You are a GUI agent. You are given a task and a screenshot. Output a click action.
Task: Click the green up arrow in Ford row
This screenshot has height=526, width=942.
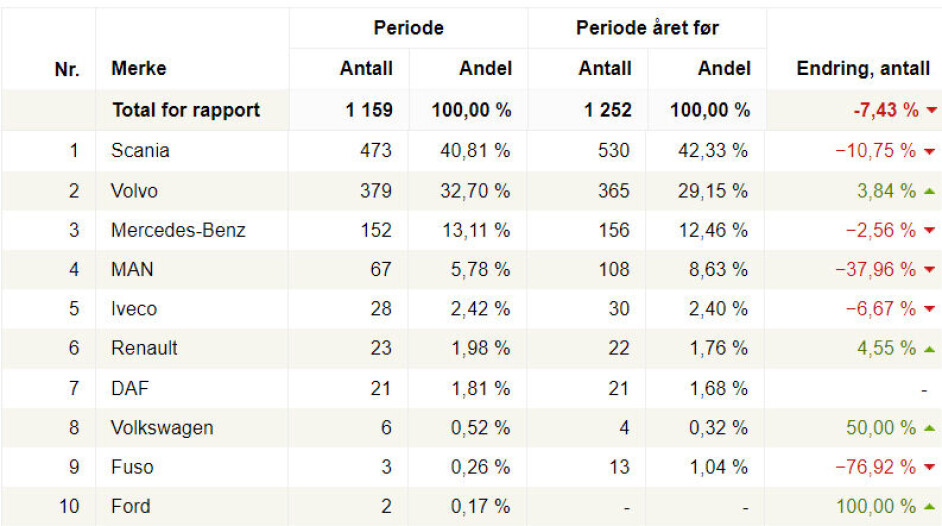click(930, 507)
